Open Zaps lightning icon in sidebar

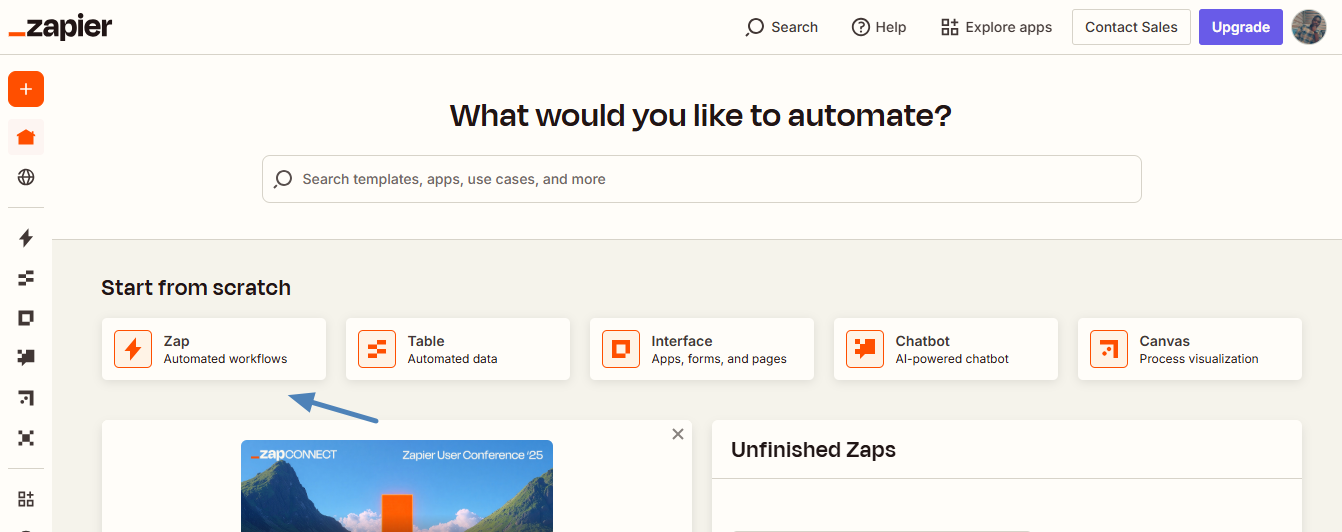[x=26, y=238]
